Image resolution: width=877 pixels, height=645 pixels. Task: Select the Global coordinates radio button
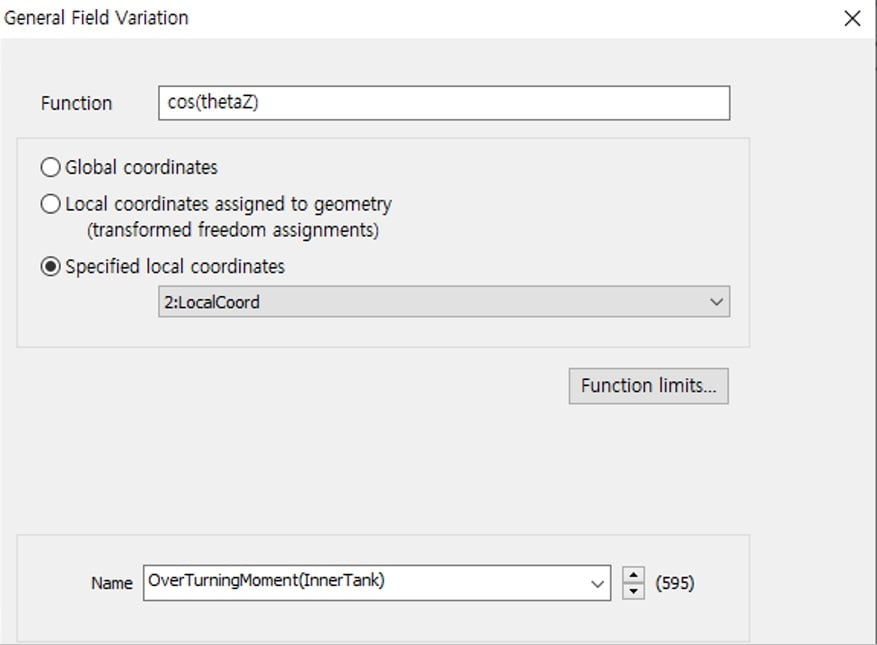point(51,167)
